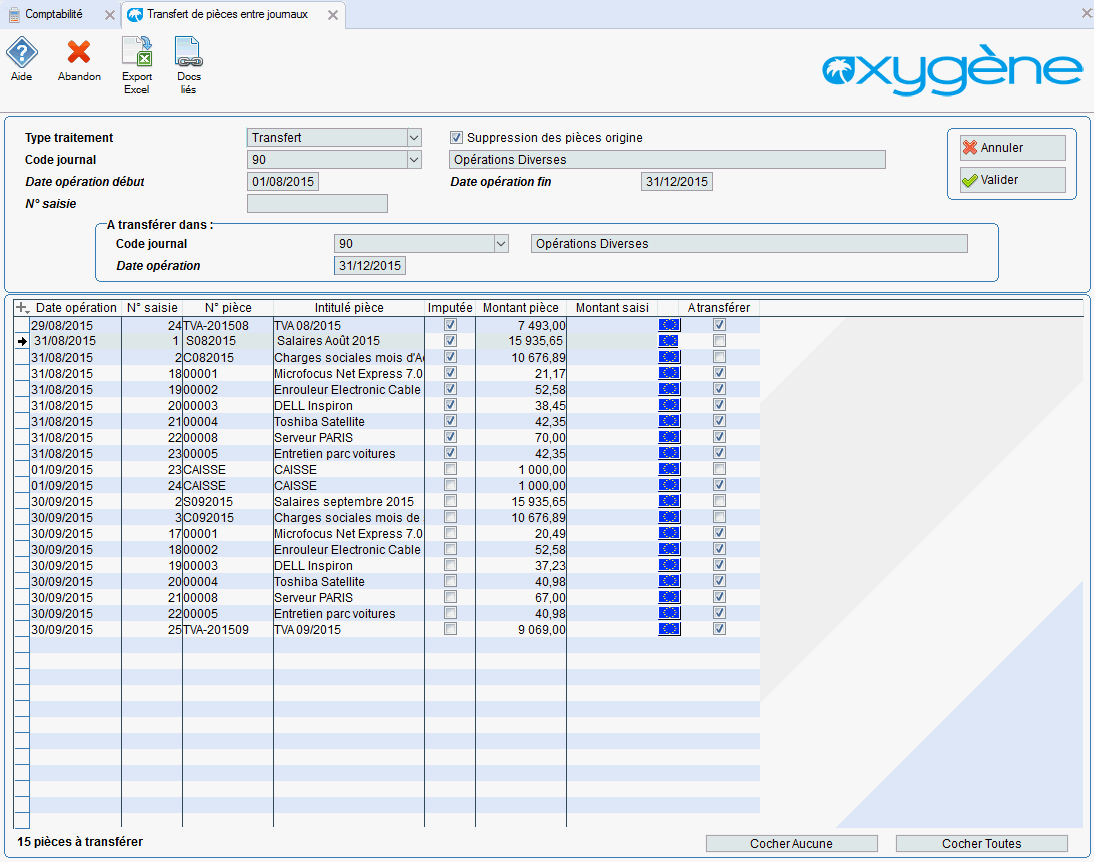Toggle Imputée checkbox on Salaires Août 2015 row
This screenshot has width=1094, height=862.
[x=451, y=341]
